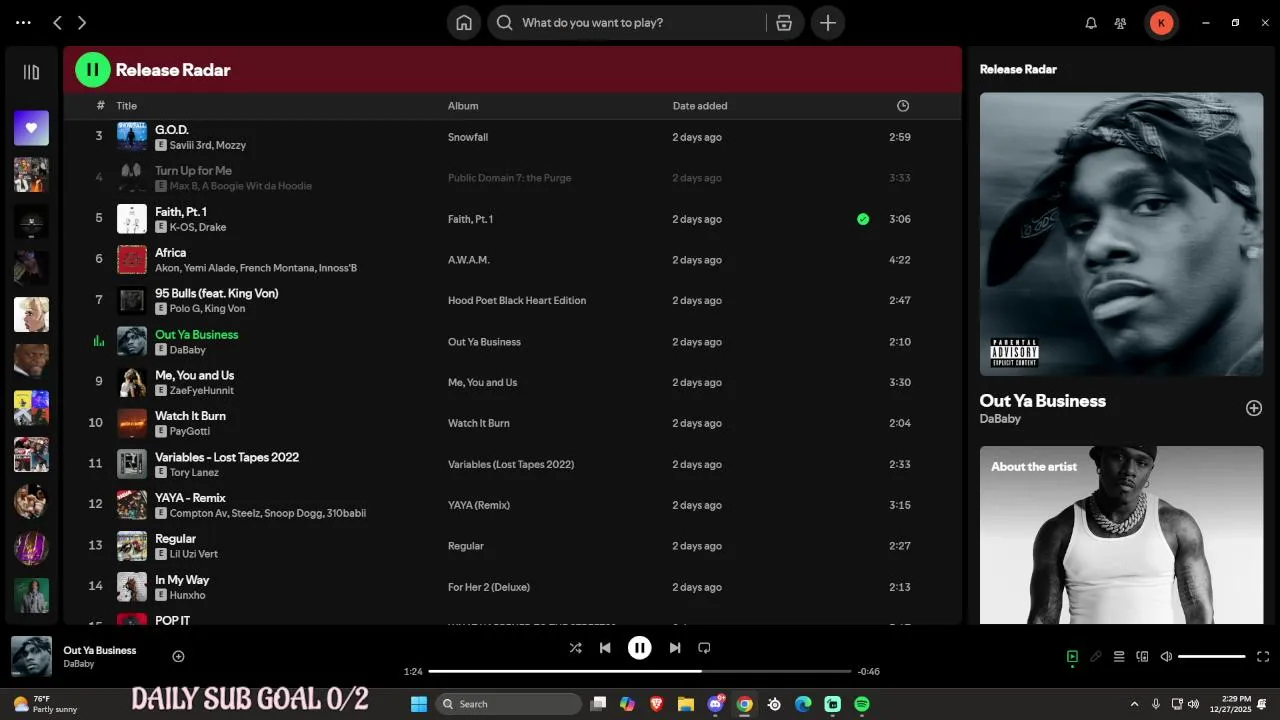Sort by the Date added column header
The width and height of the screenshot is (1280, 720).
pyautogui.click(x=700, y=106)
